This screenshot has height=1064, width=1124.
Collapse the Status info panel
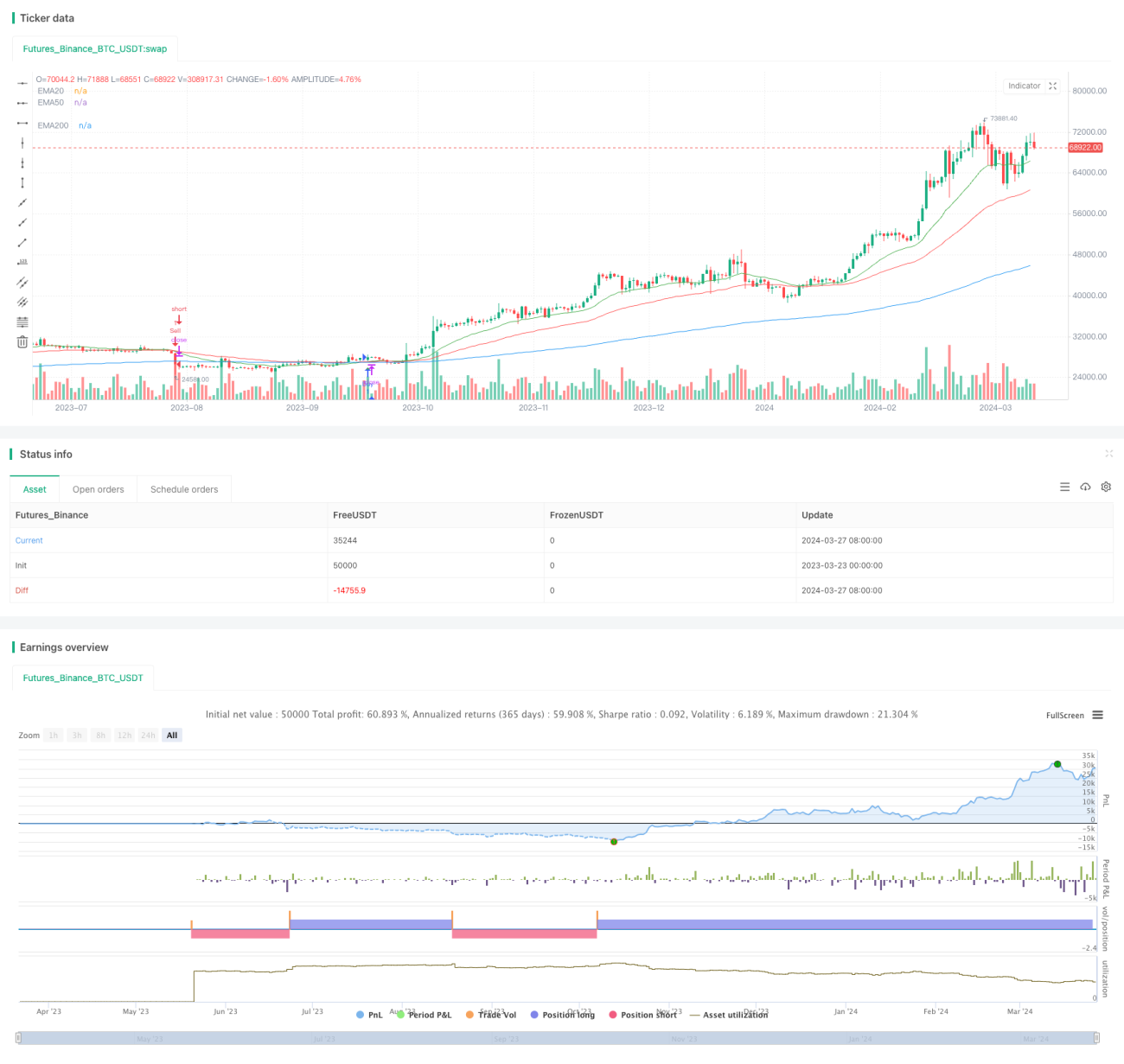point(1108,454)
